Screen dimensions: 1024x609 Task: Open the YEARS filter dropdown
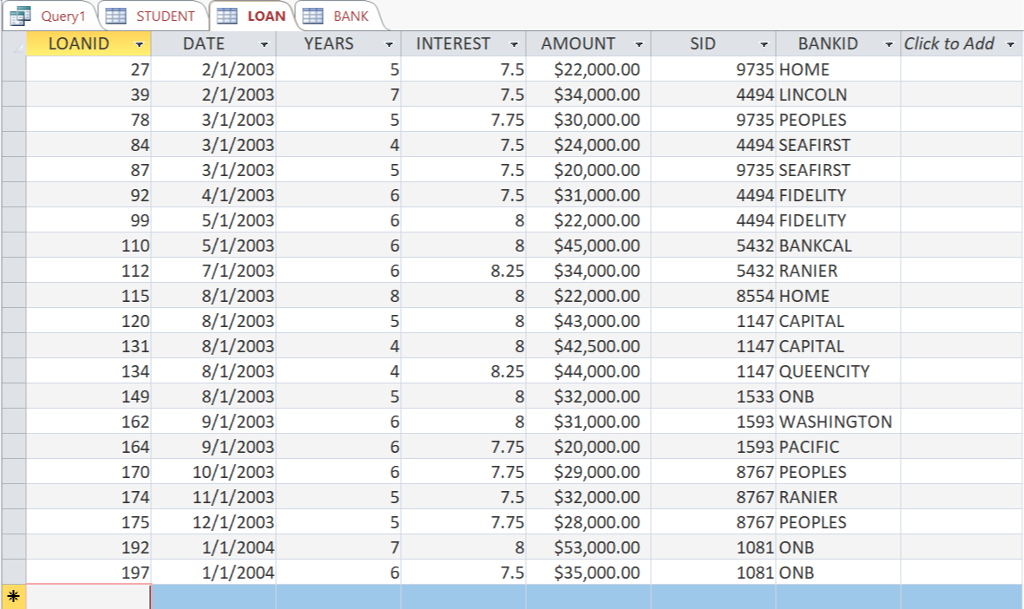pyautogui.click(x=389, y=44)
